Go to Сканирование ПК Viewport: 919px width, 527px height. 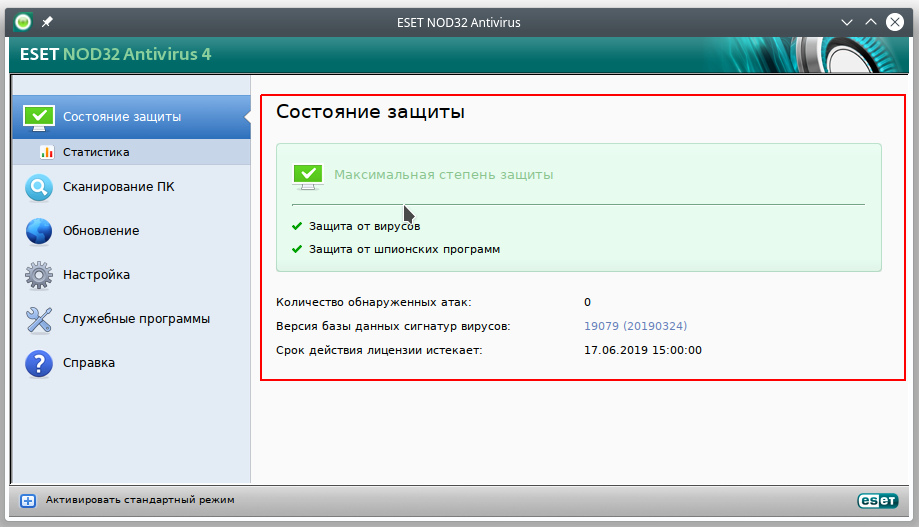[x=118, y=187]
